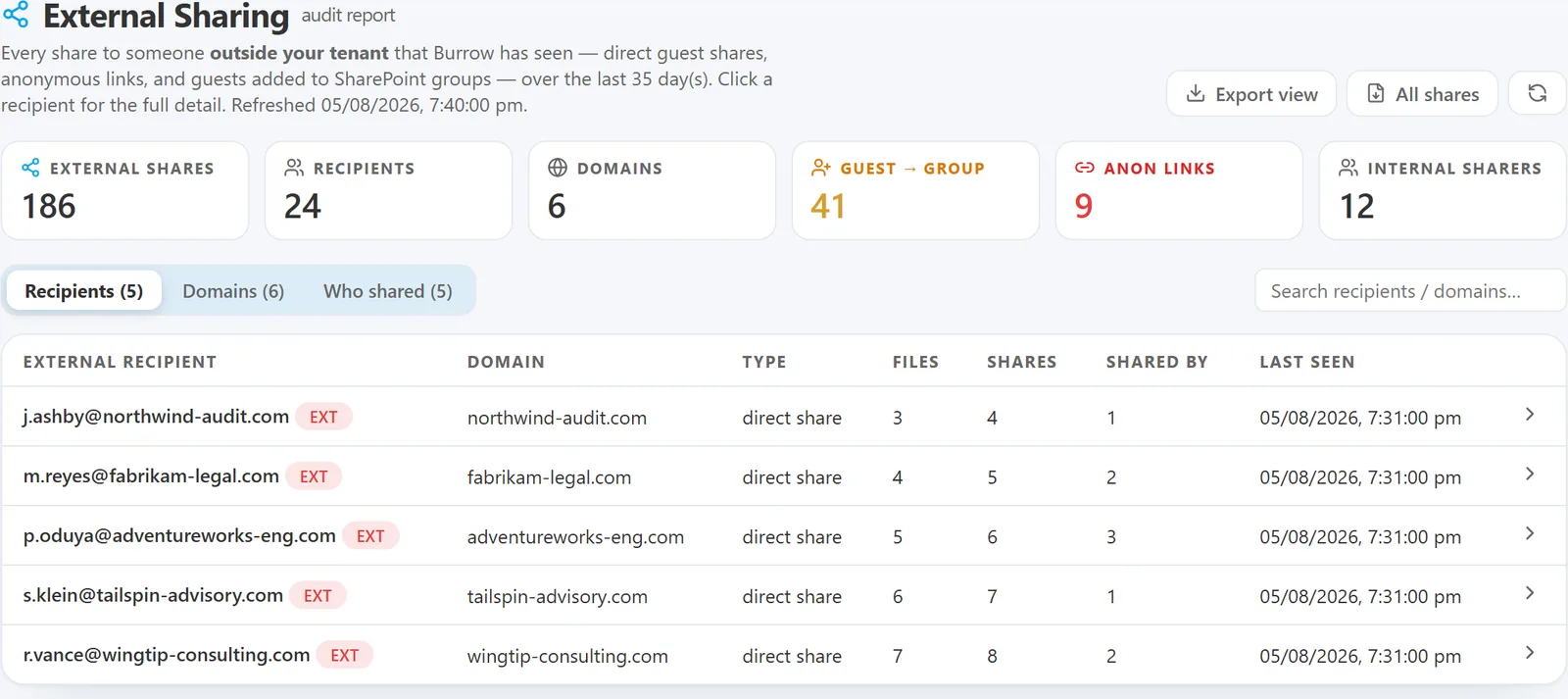Click the External Recipient column header
The image size is (1568, 699).
coord(120,362)
